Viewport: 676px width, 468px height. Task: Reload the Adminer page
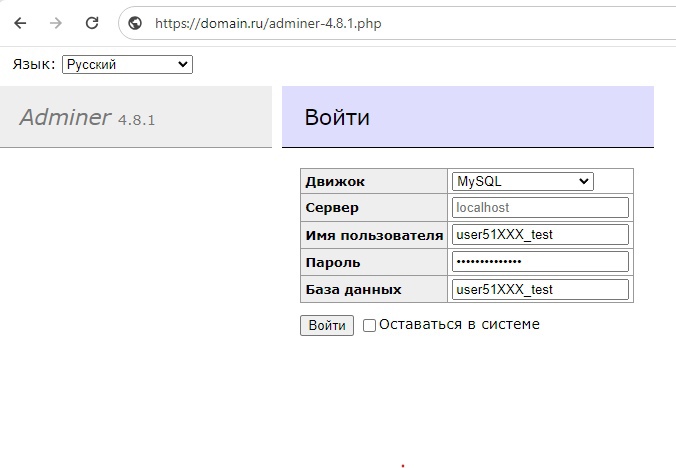point(92,23)
